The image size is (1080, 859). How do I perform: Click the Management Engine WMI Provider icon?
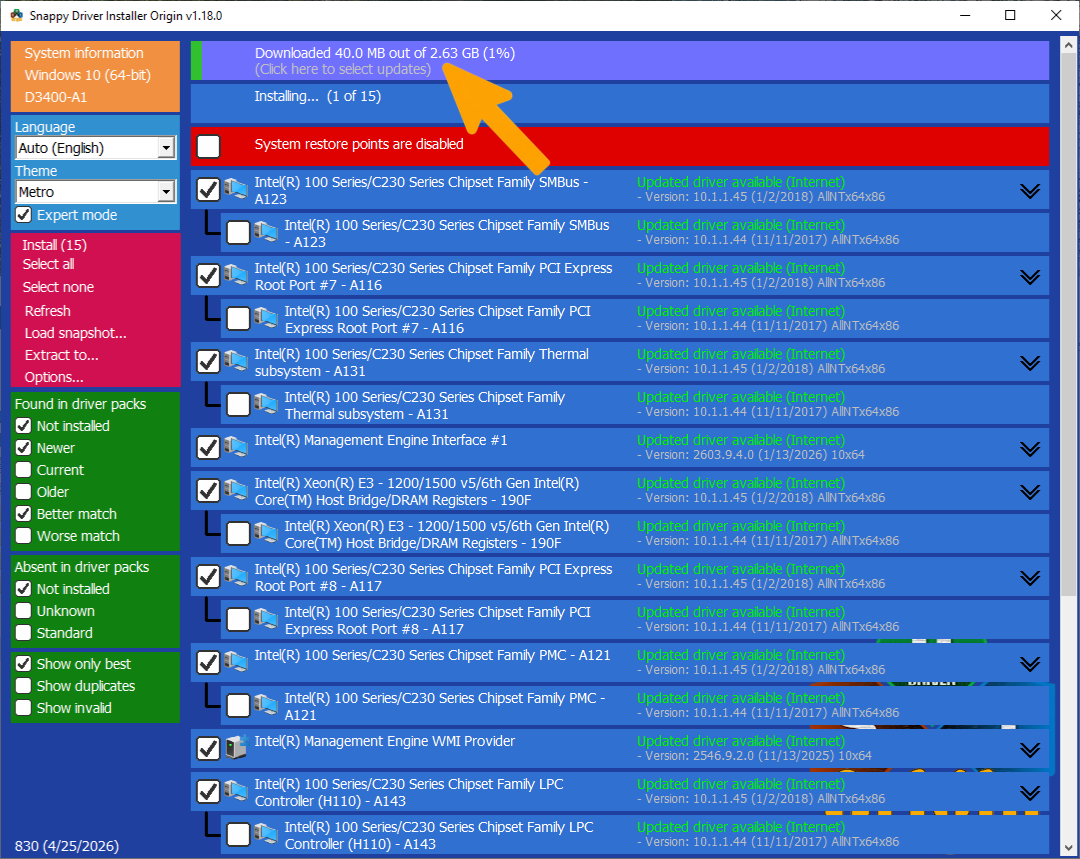236,747
